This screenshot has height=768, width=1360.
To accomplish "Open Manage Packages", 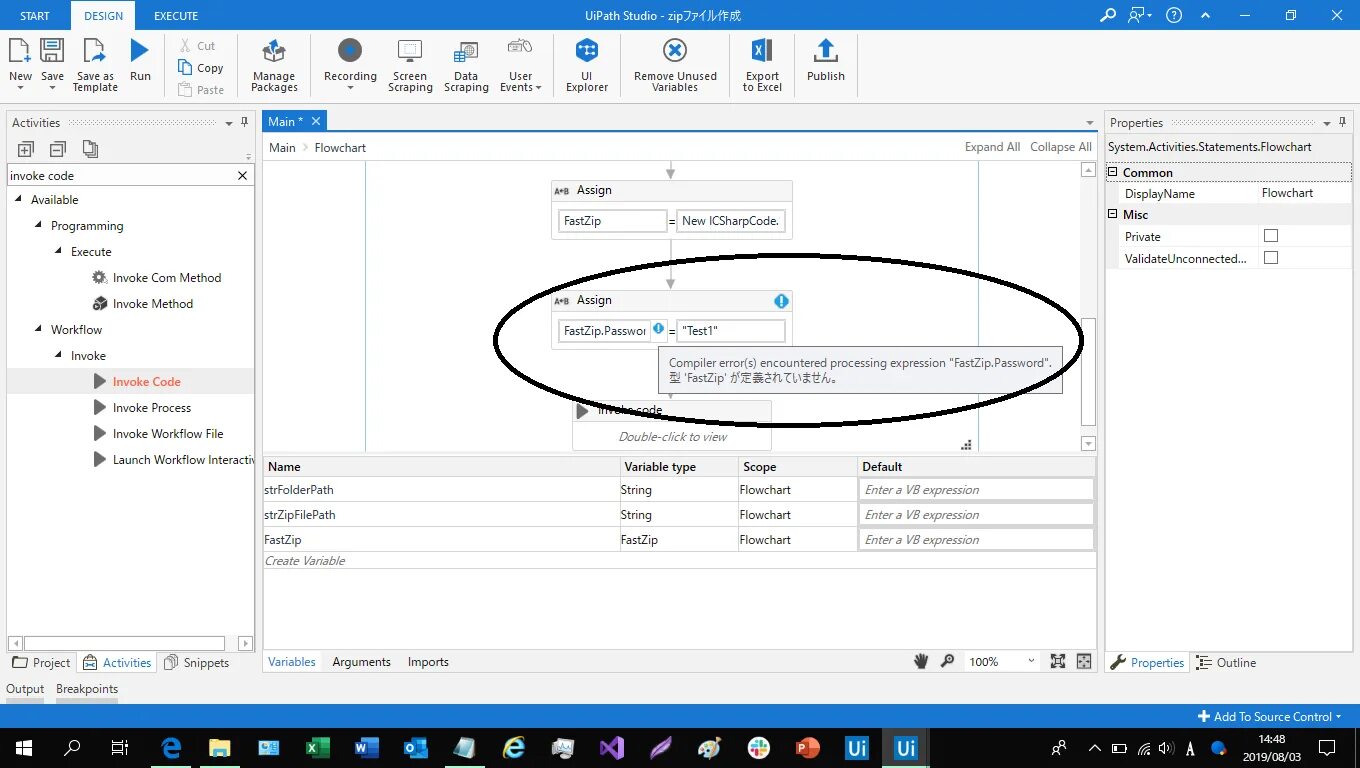I will (274, 66).
